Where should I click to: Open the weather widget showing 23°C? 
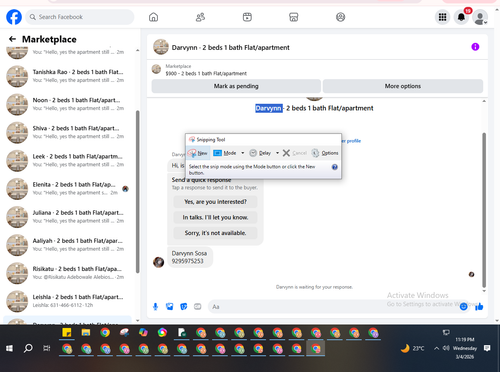pos(413,349)
